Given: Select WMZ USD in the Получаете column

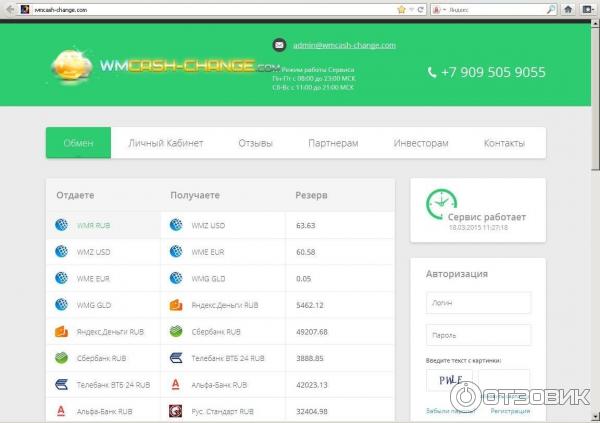Looking at the screenshot, I should (208, 225).
